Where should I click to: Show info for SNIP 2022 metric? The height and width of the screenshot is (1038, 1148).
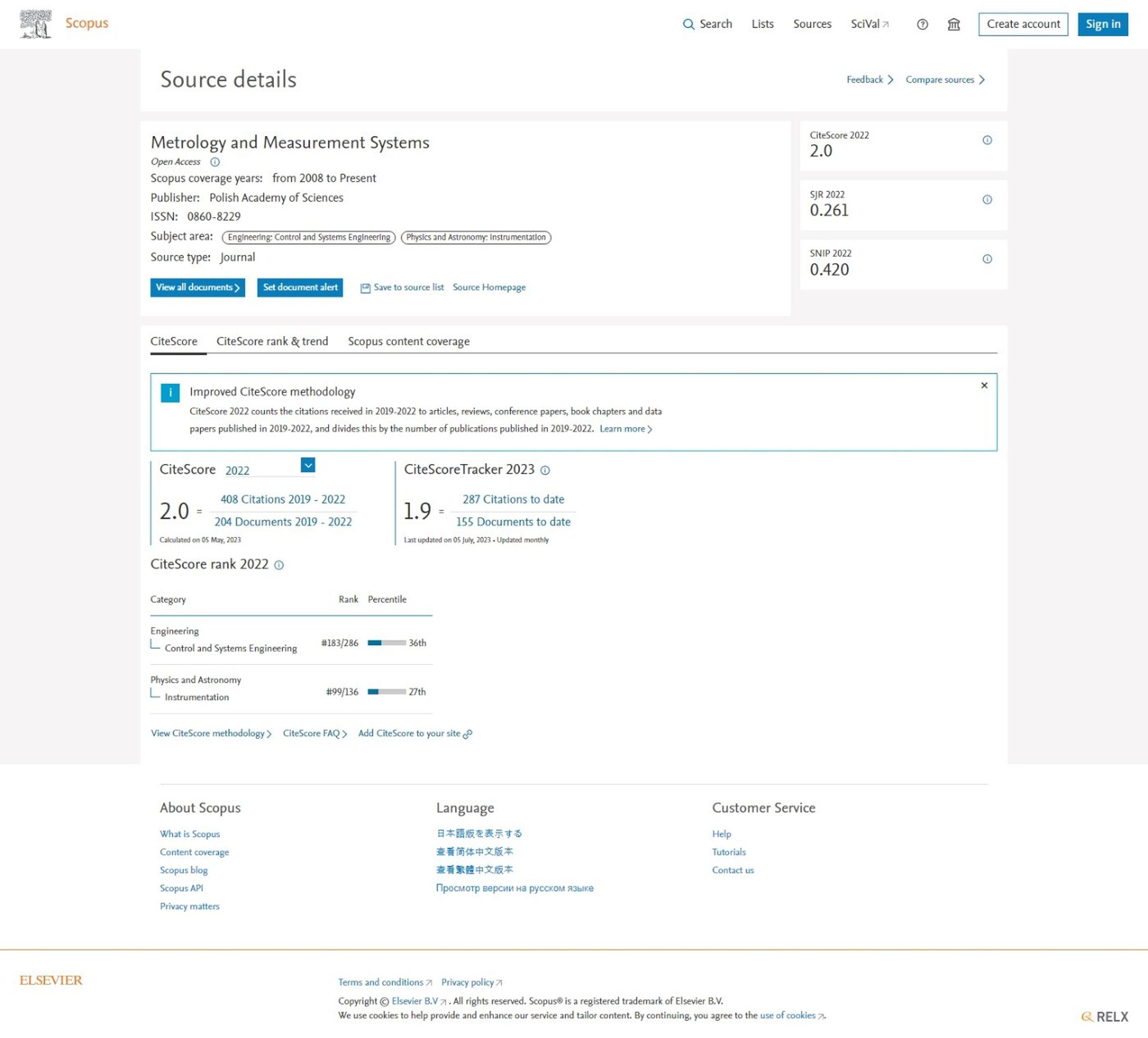(x=987, y=259)
